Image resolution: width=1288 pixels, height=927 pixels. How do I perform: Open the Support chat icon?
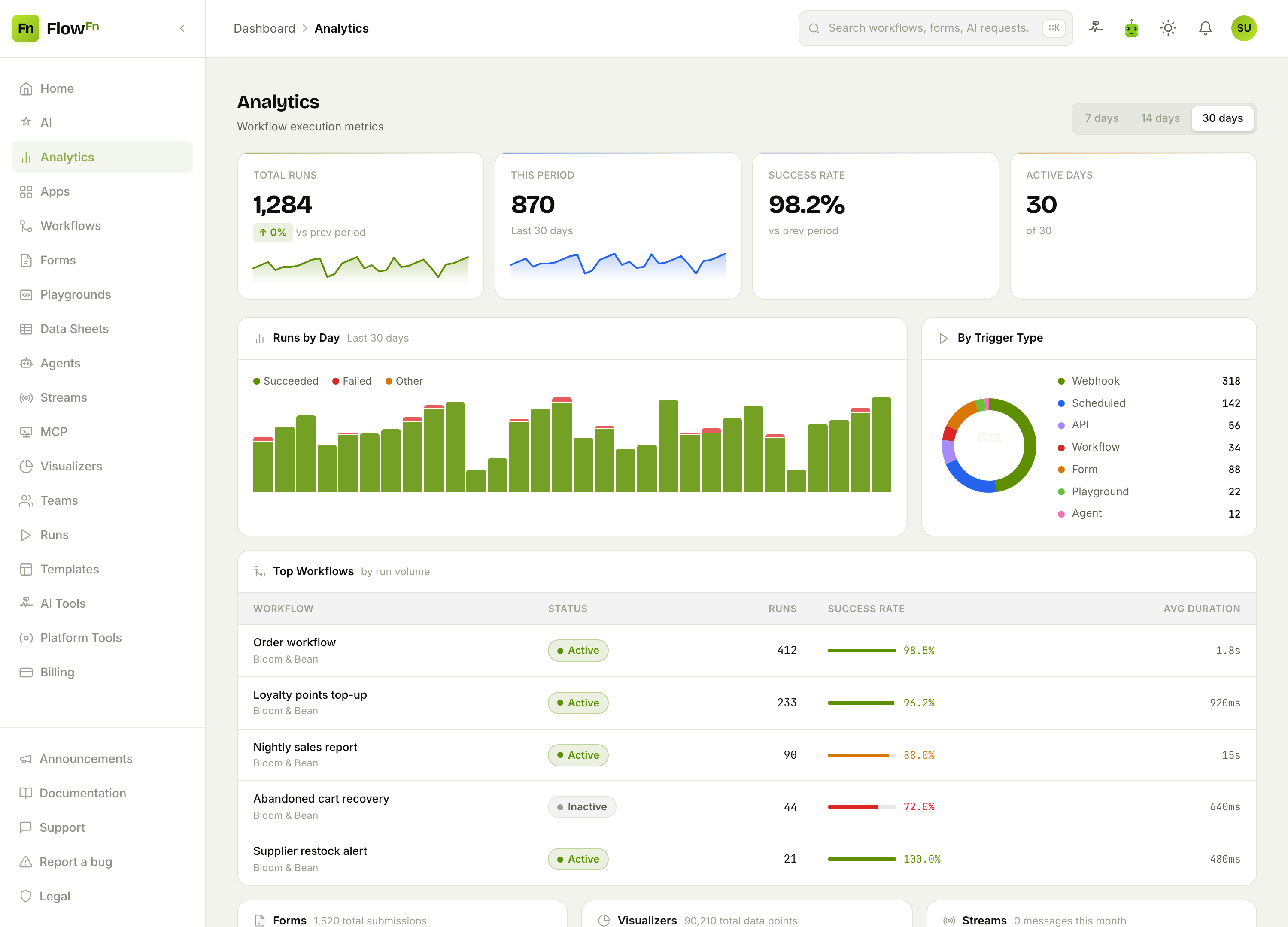(x=26, y=828)
